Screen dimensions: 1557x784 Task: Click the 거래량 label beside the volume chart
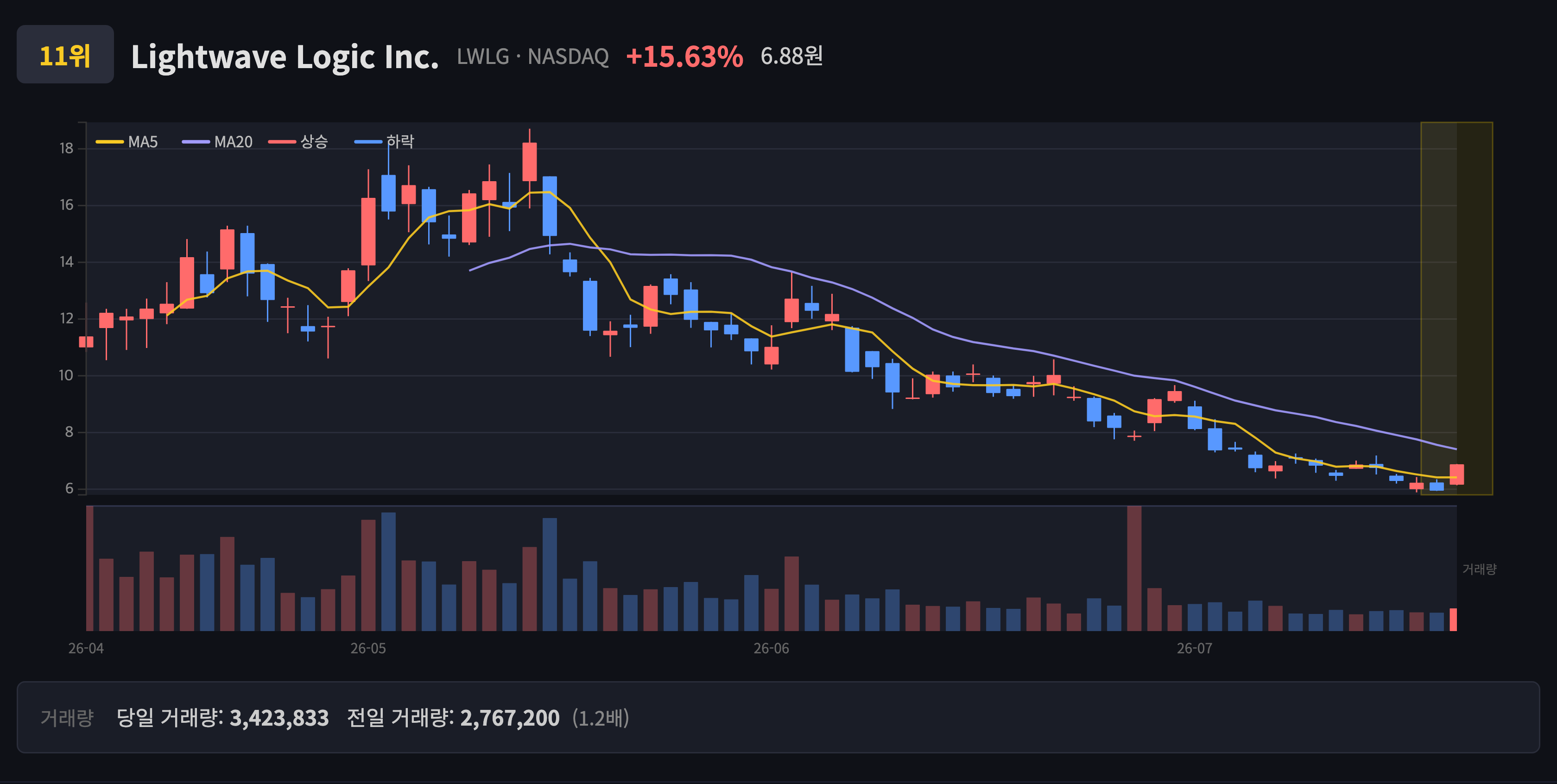pyautogui.click(x=1479, y=569)
